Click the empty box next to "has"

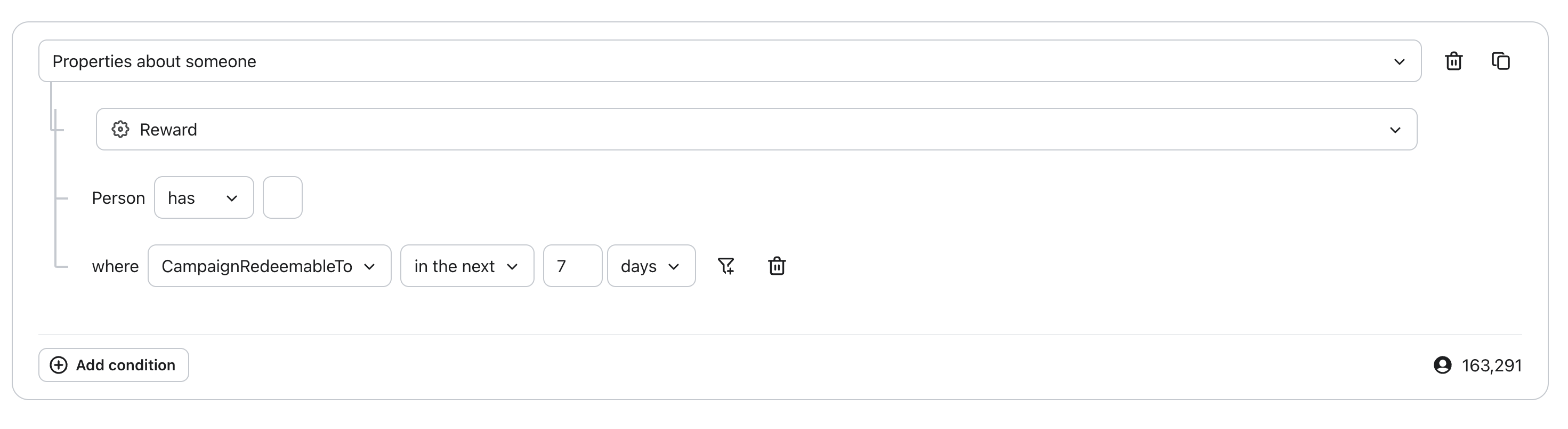click(x=282, y=197)
